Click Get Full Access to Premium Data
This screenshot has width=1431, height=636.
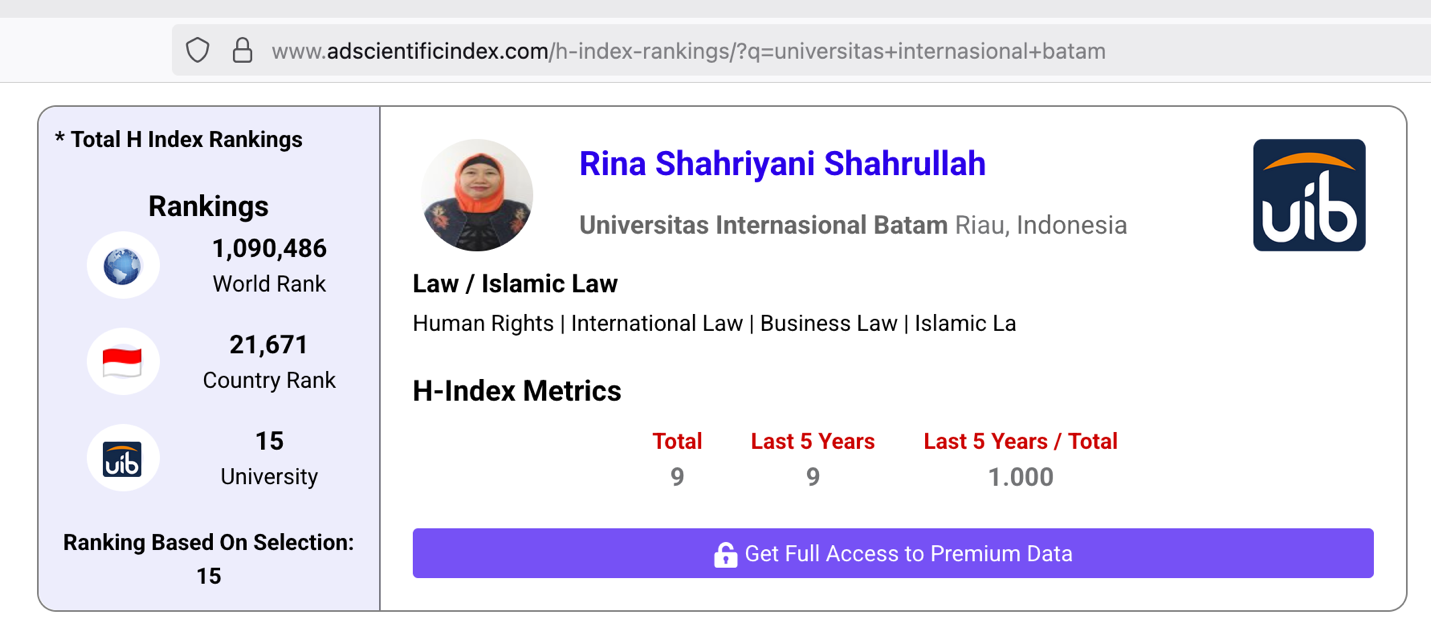tap(894, 553)
